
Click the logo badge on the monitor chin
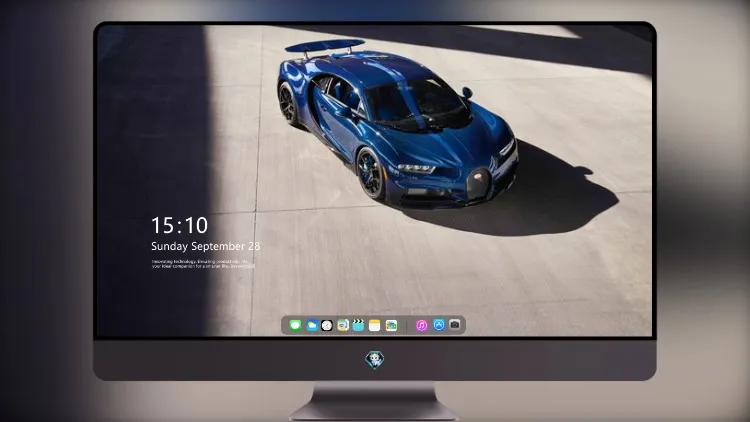(375, 360)
